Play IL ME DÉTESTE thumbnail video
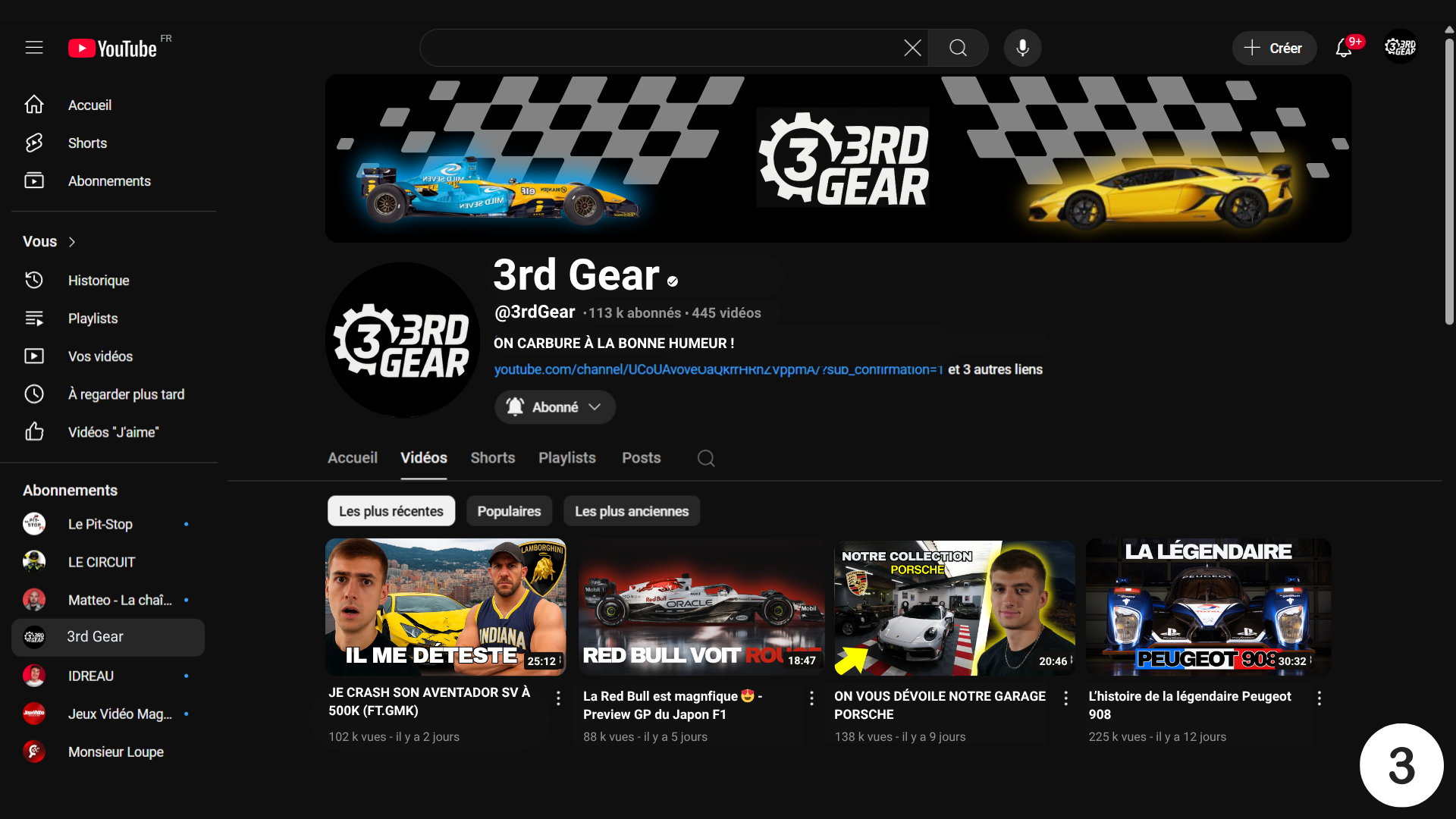 (x=446, y=607)
